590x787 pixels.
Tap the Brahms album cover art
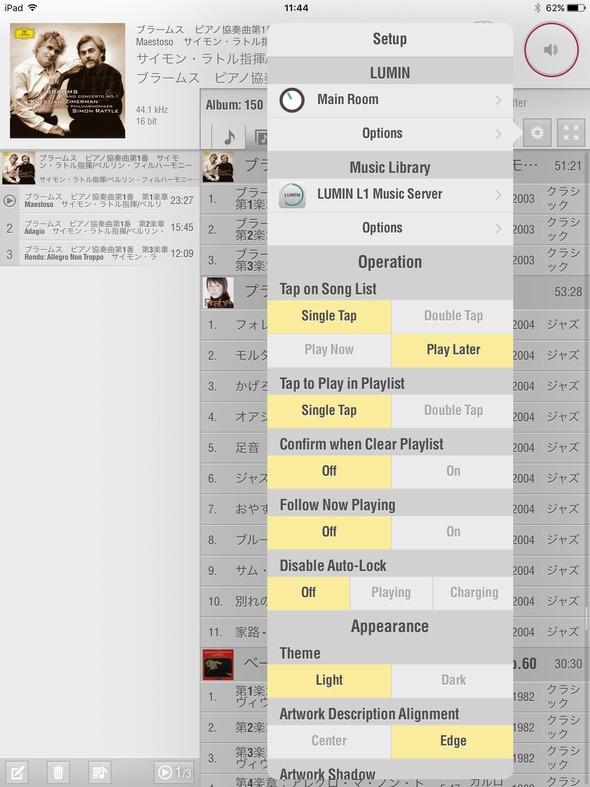(x=67, y=80)
